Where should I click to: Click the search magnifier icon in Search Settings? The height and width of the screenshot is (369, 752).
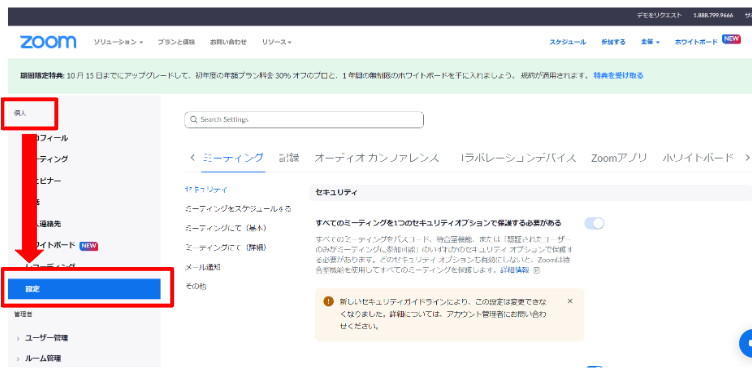194,120
